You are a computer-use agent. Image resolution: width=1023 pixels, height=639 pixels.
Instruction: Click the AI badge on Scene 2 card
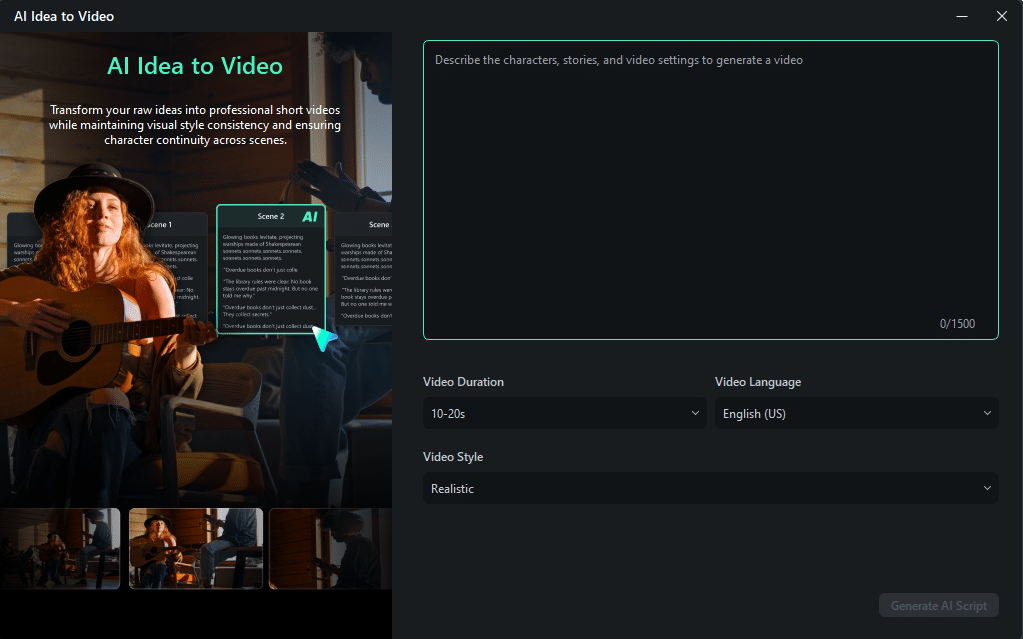click(309, 216)
